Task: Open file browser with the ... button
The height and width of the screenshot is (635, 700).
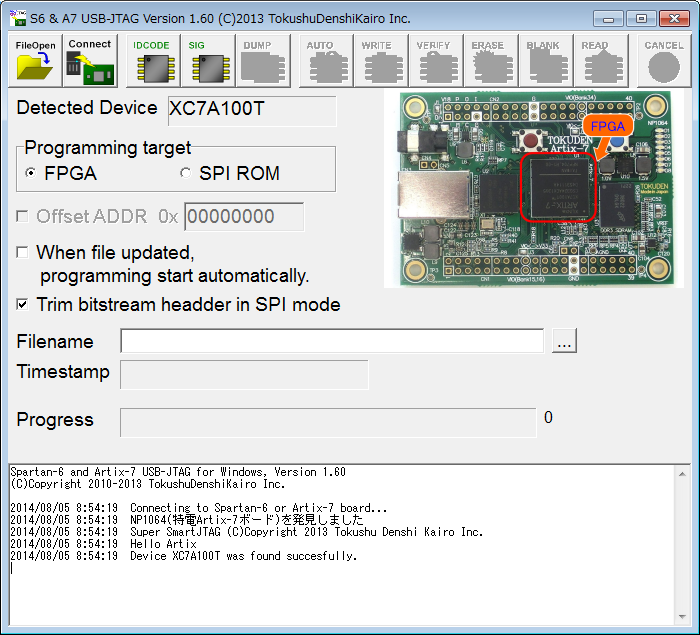Action: click(x=564, y=342)
